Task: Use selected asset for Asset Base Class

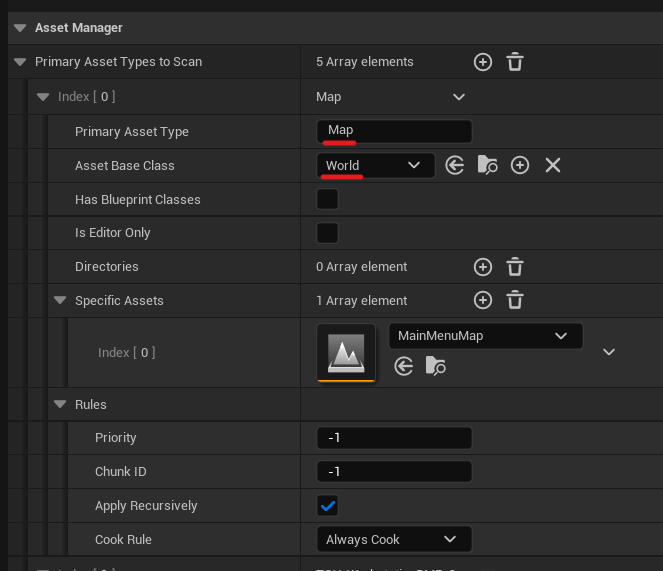Action: pos(455,165)
